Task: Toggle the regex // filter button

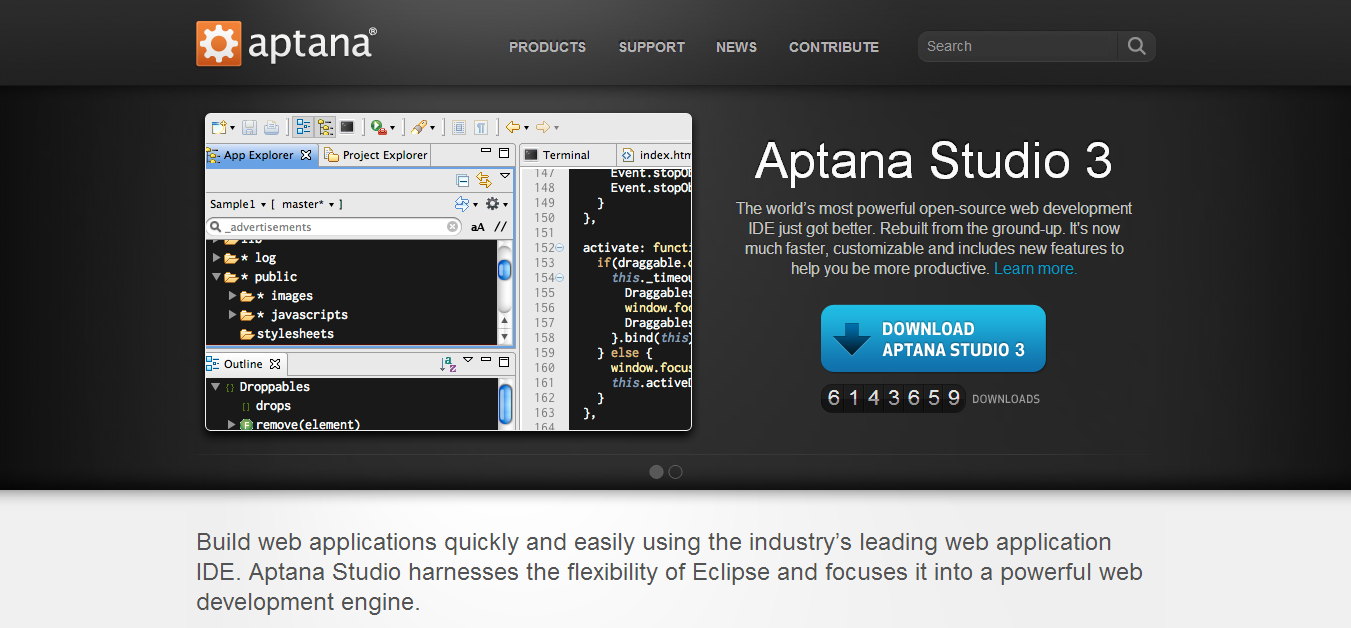Action: point(500,227)
